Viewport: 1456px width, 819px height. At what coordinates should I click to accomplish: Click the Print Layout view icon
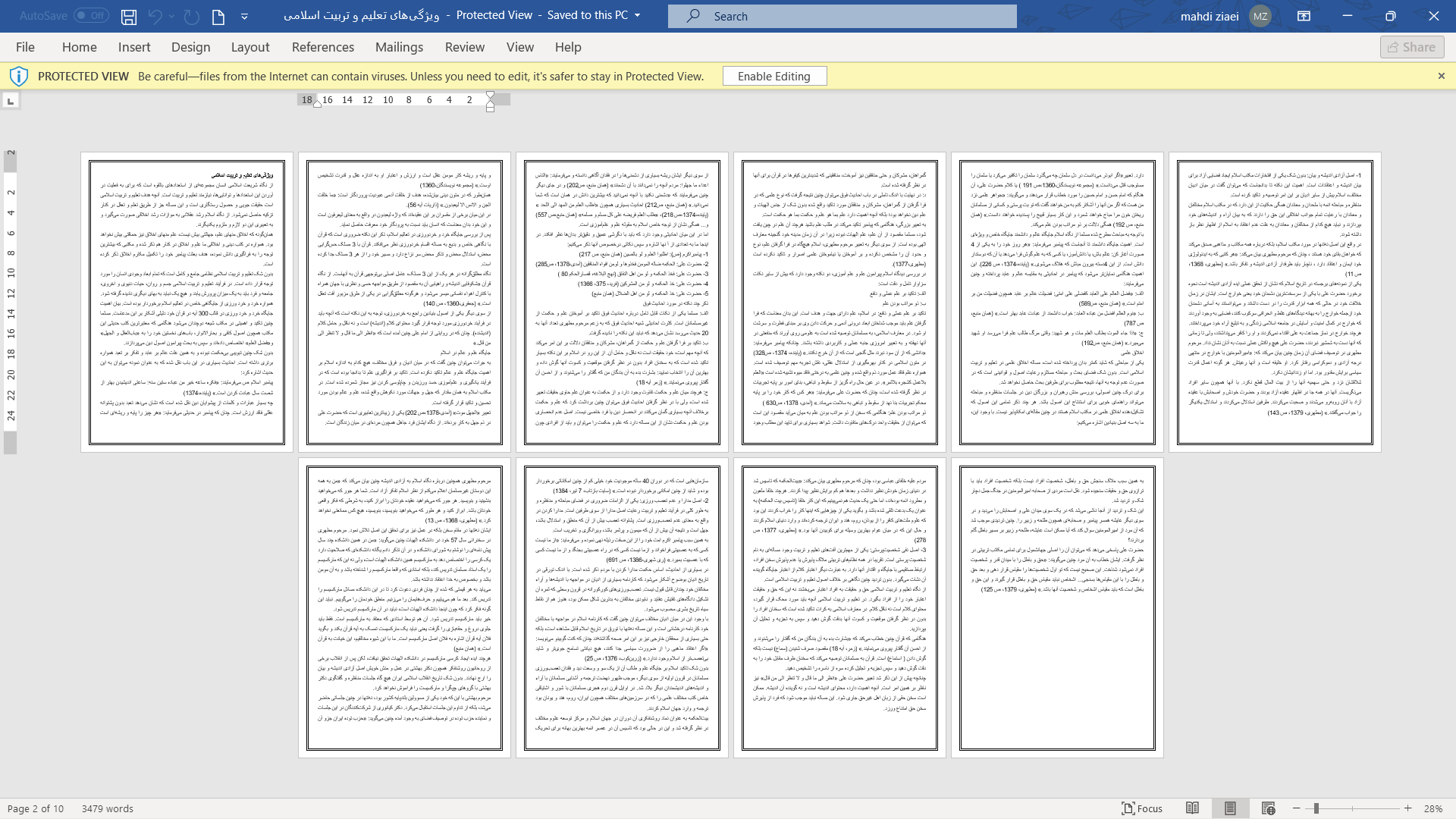1230,808
